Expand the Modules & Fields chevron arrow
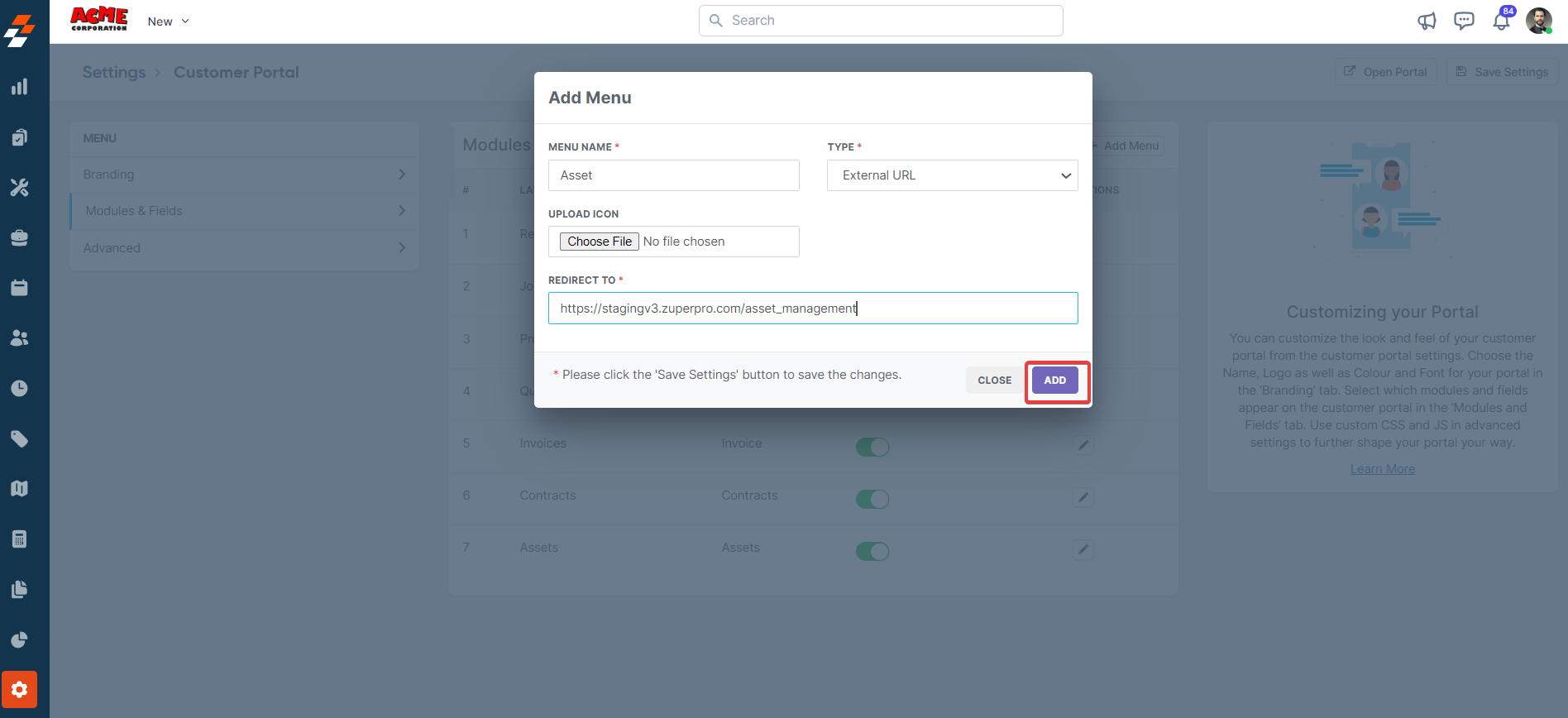Viewport: 1568px width, 718px height. pyautogui.click(x=402, y=210)
